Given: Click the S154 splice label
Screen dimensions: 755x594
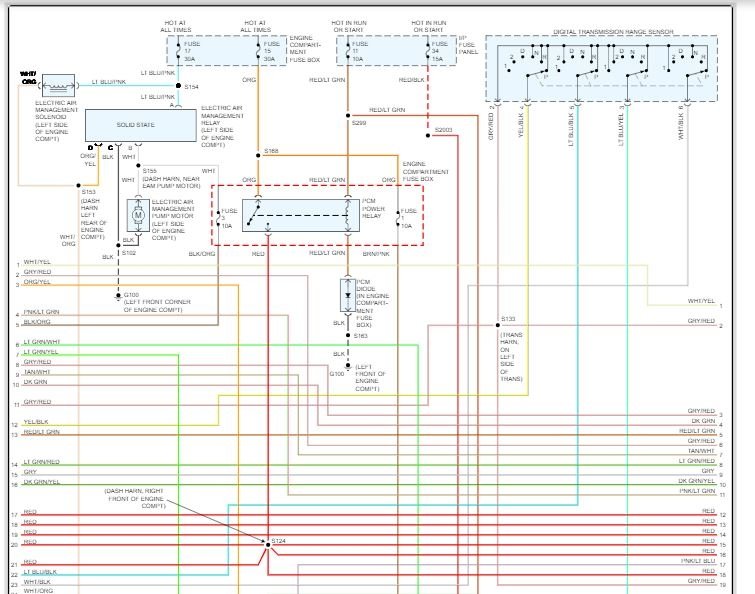Looking at the screenshot, I should point(191,87).
